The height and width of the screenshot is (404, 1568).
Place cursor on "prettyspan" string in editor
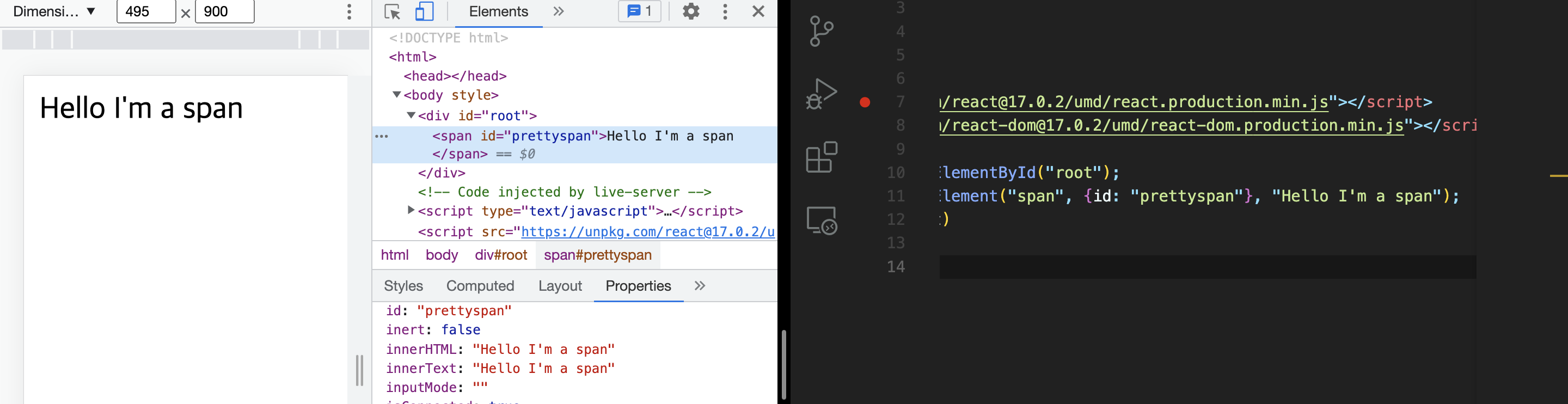coord(1187,197)
